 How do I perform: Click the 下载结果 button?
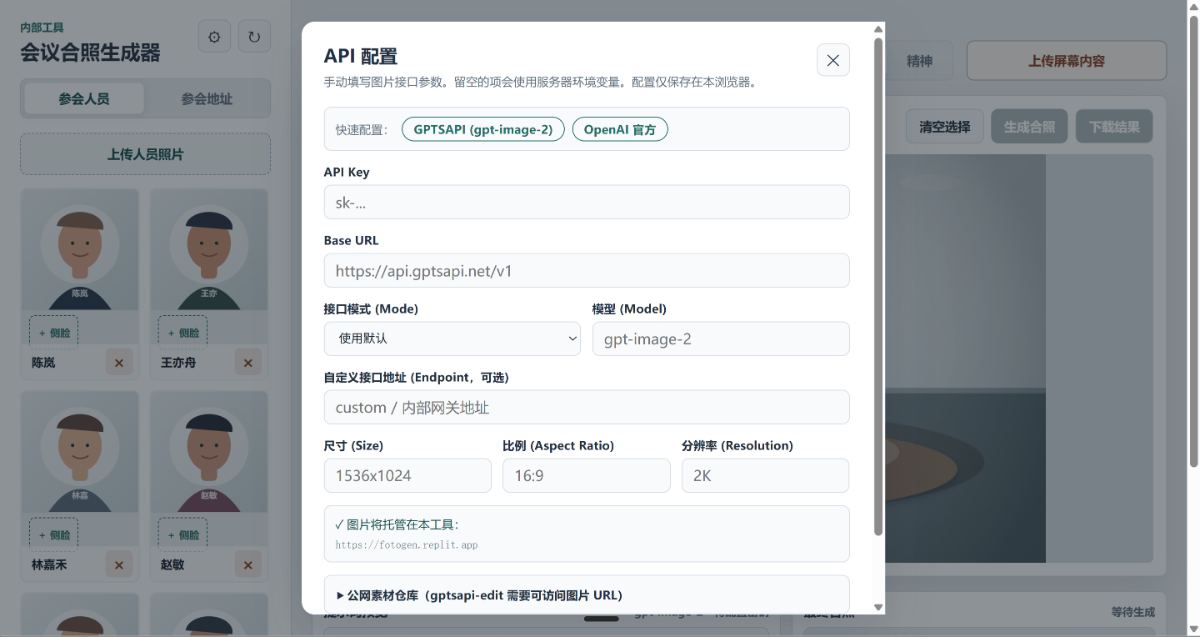click(1114, 126)
